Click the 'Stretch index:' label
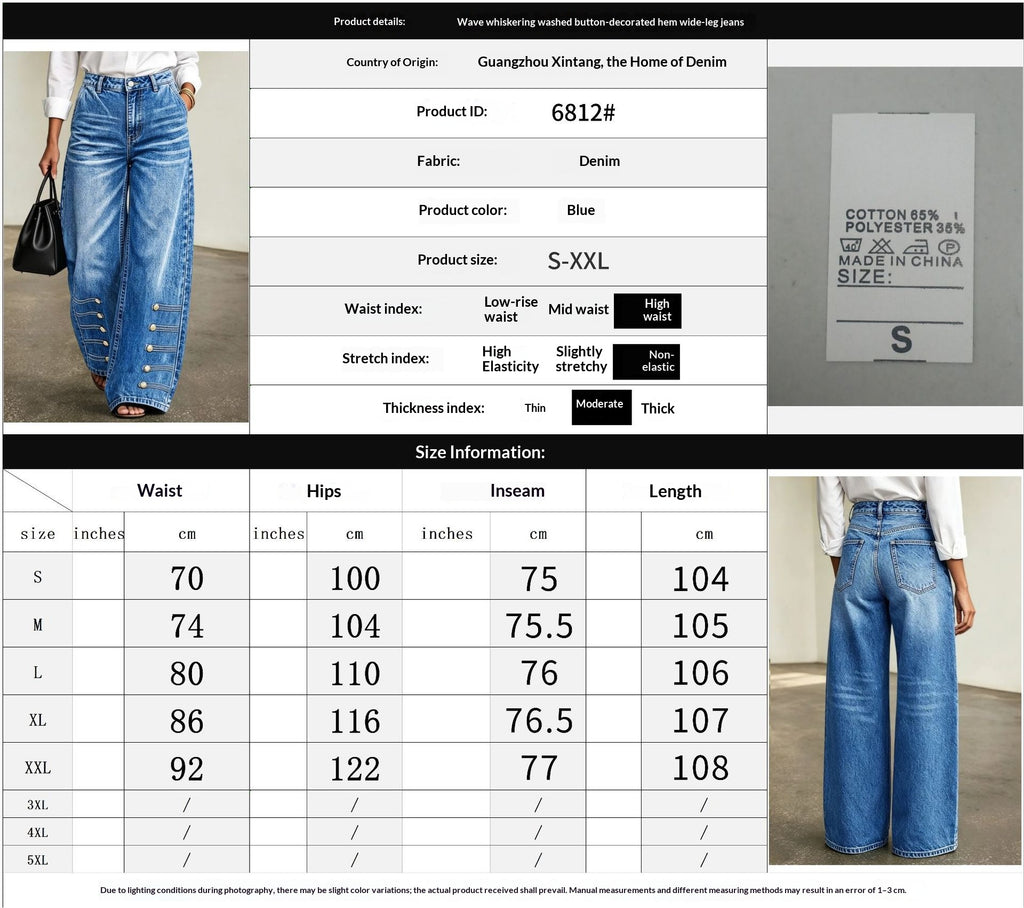The height and width of the screenshot is (908, 1024). coord(385,359)
